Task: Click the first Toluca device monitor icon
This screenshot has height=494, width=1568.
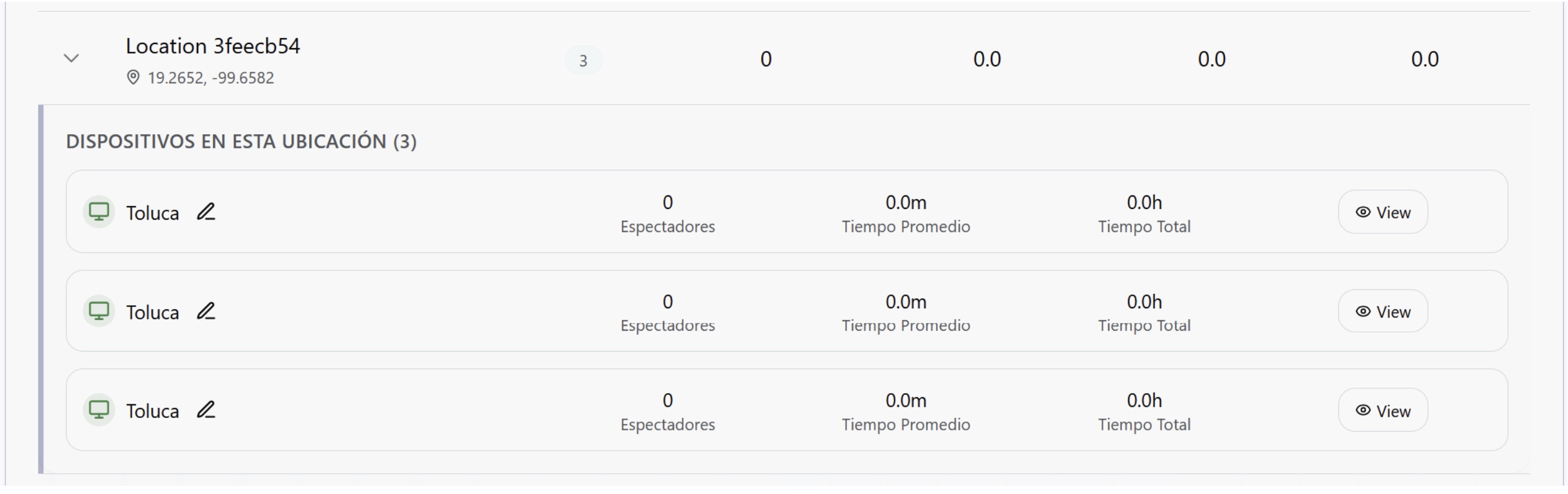Action: point(99,212)
